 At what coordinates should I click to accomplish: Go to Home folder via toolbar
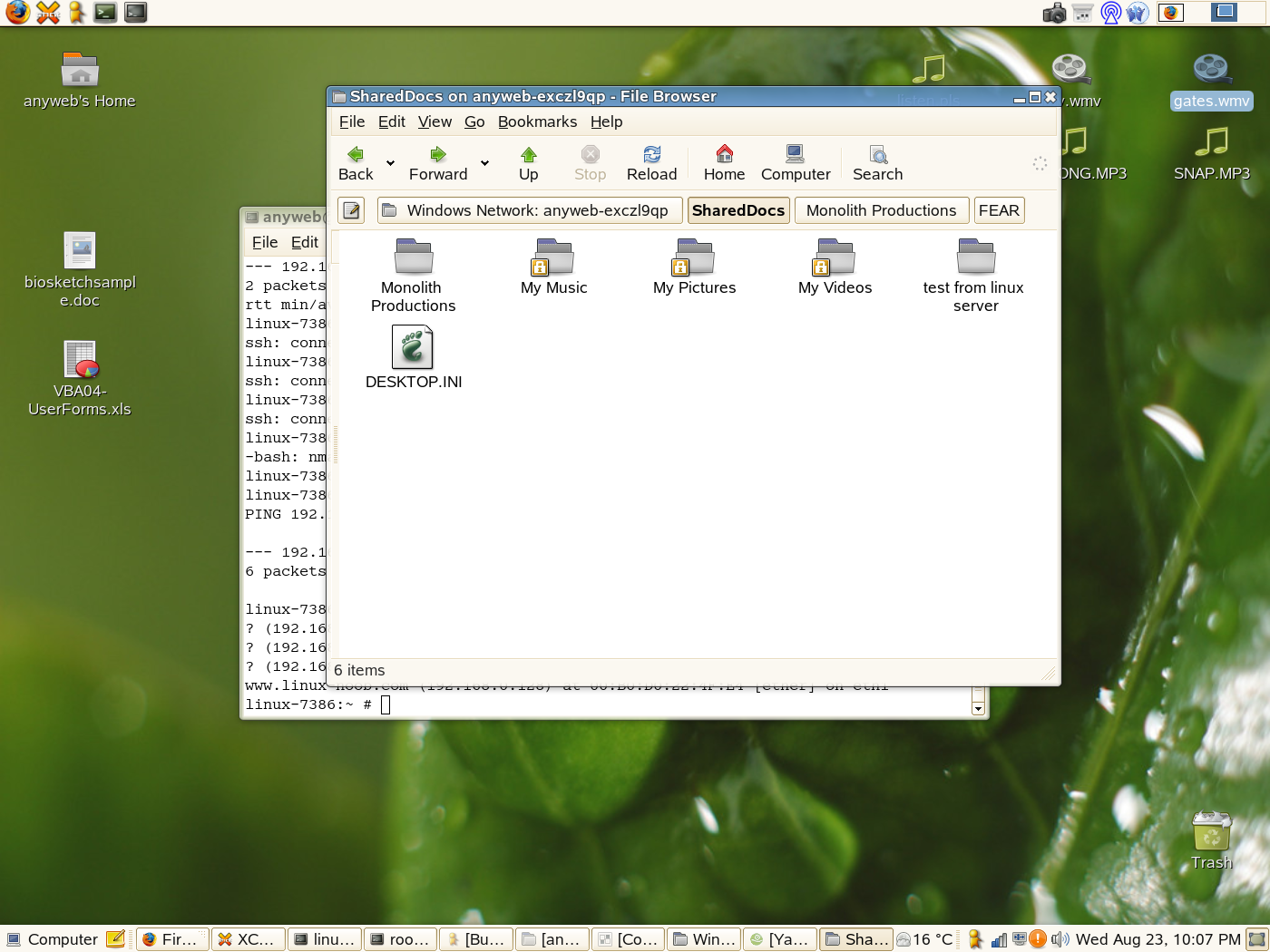pyautogui.click(x=724, y=163)
